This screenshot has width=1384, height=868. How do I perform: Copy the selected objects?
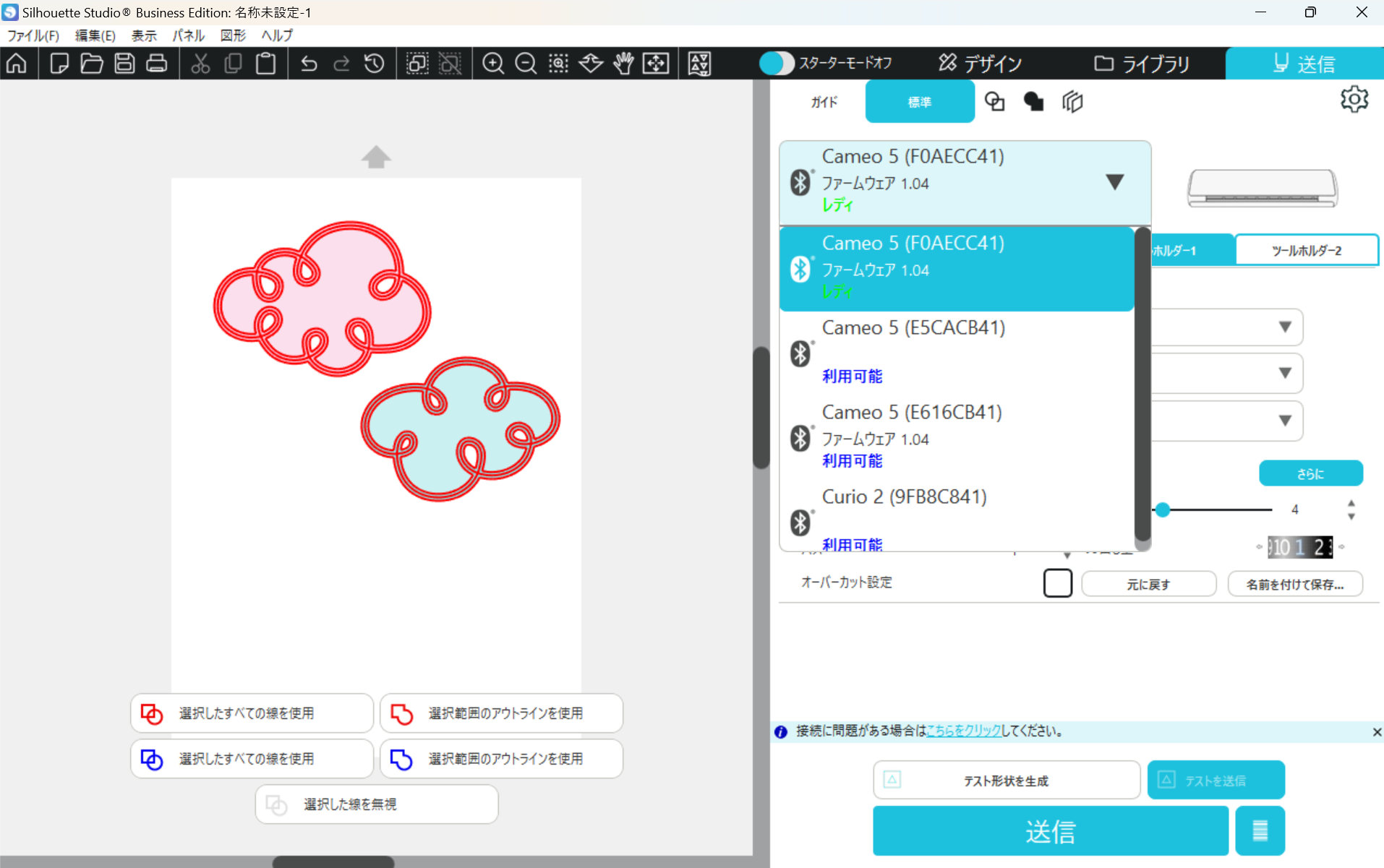click(233, 64)
